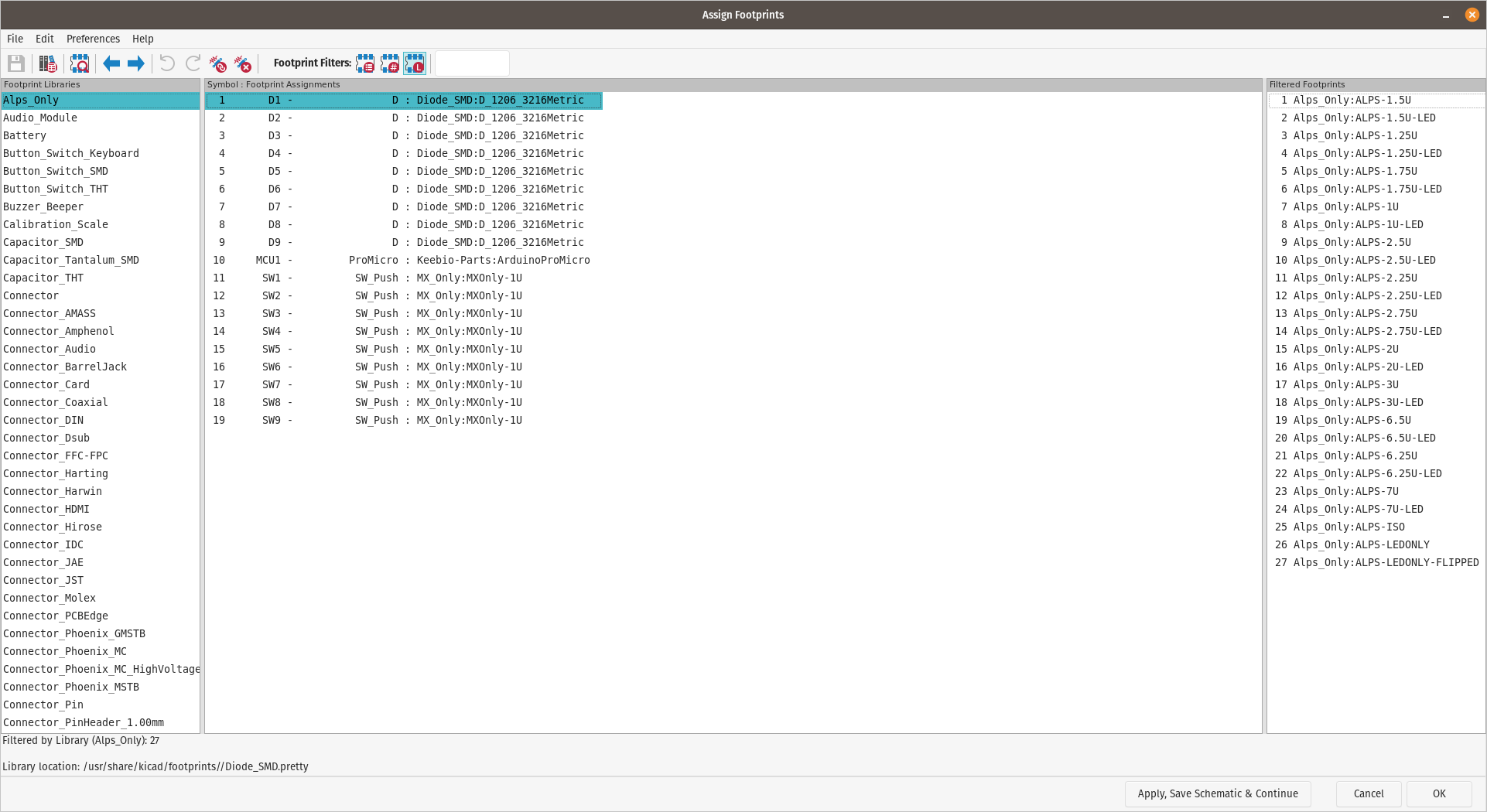View the selected footprint in viewer
This screenshot has height=812, width=1487.
[80, 63]
